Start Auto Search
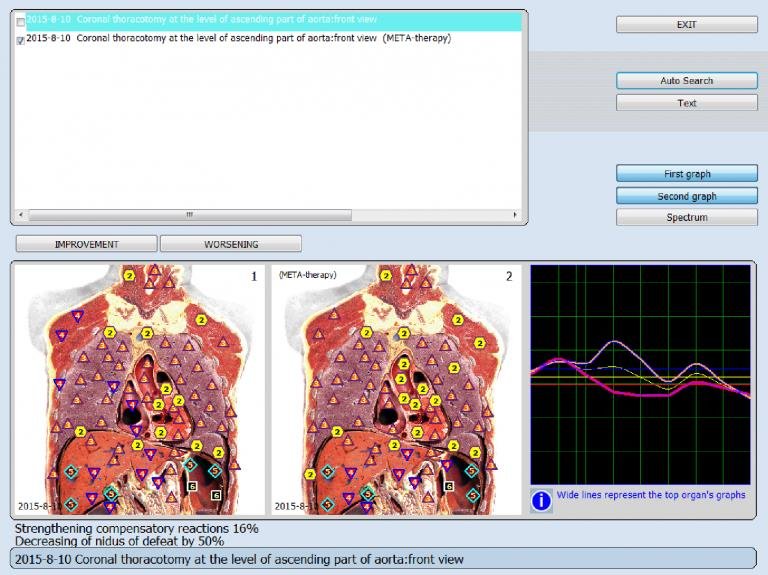Viewport: 768px width, 575px height. coord(686,81)
